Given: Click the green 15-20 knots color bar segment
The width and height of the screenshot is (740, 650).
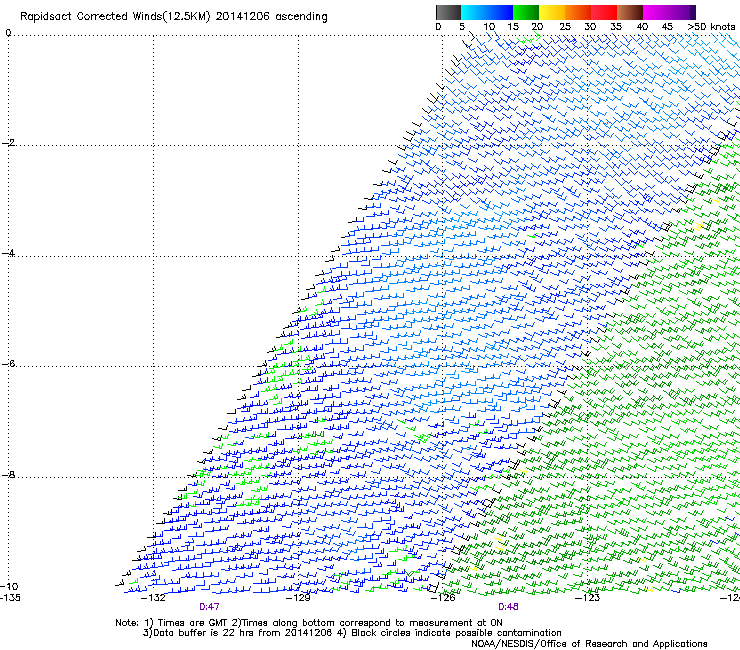Looking at the screenshot, I should tap(526, 12).
